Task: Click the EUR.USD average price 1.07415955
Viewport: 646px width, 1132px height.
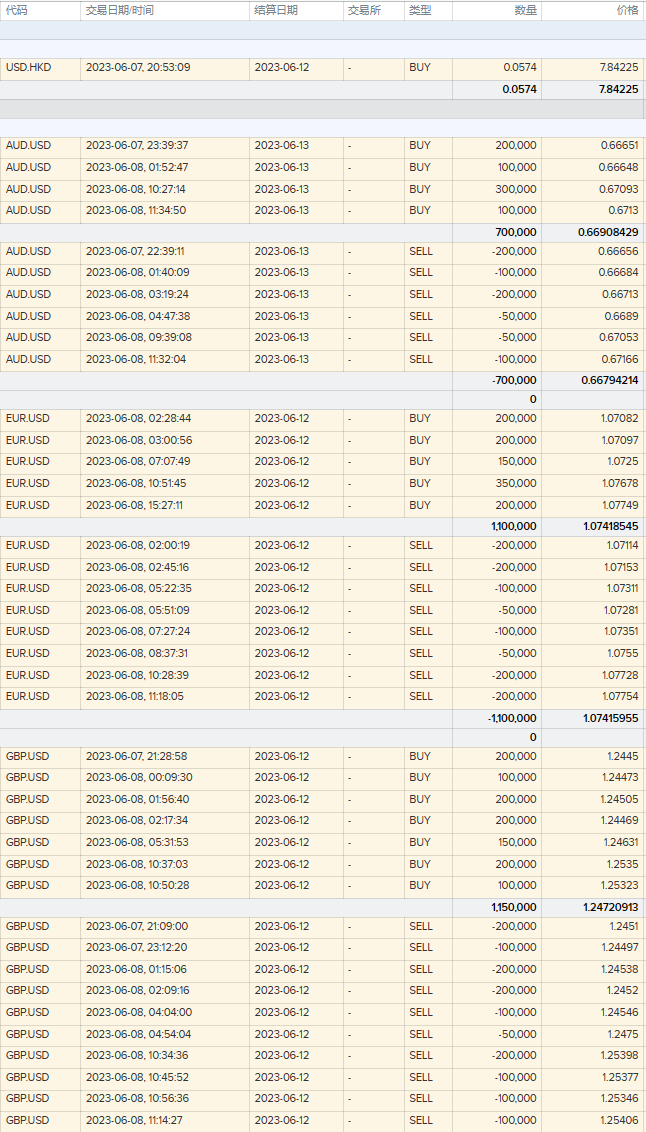Action: point(608,718)
